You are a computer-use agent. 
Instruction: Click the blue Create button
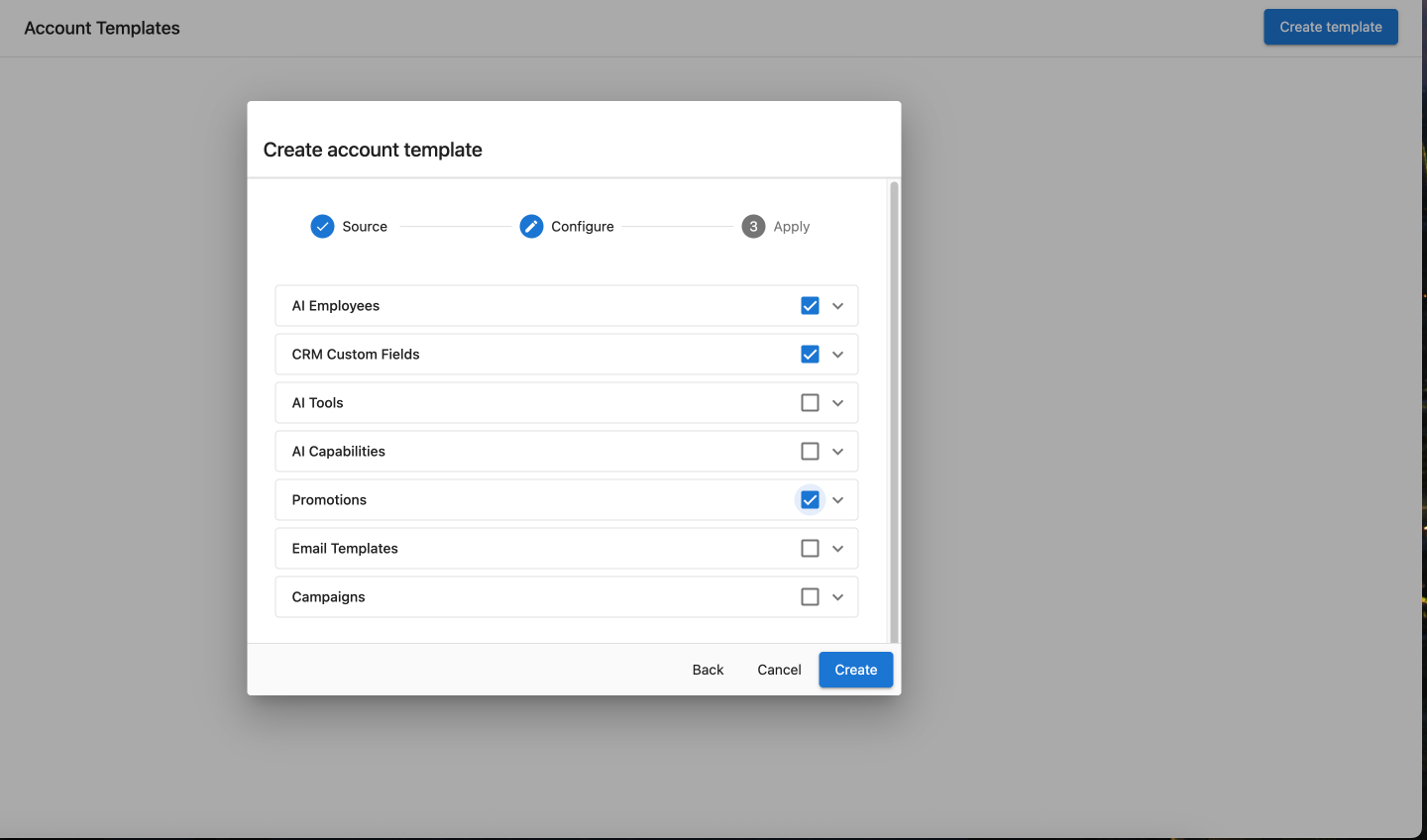point(856,670)
